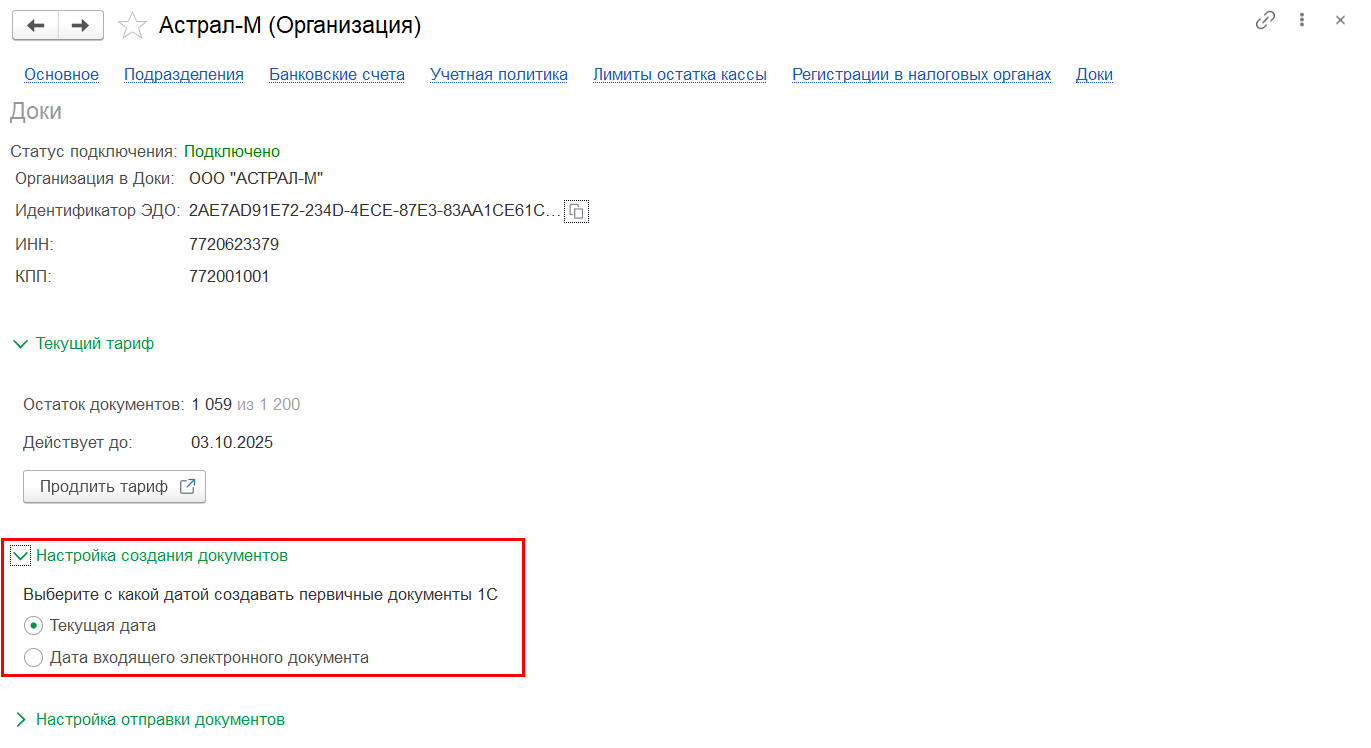Open the Основное tab
This screenshot has height=748, width=1371.
click(62, 75)
